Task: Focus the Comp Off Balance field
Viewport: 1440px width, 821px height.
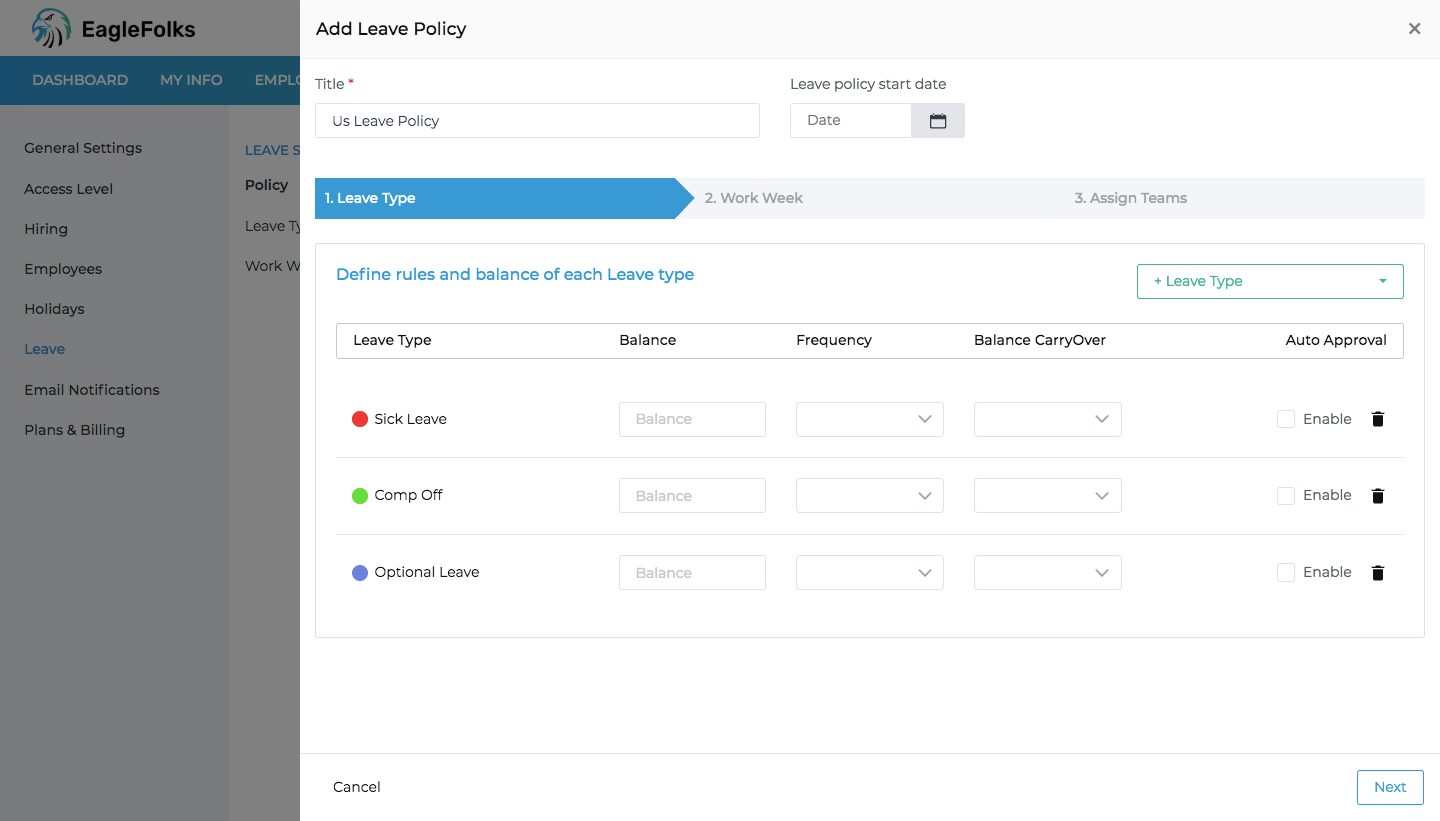Action: pyautogui.click(x=692, y=496)
